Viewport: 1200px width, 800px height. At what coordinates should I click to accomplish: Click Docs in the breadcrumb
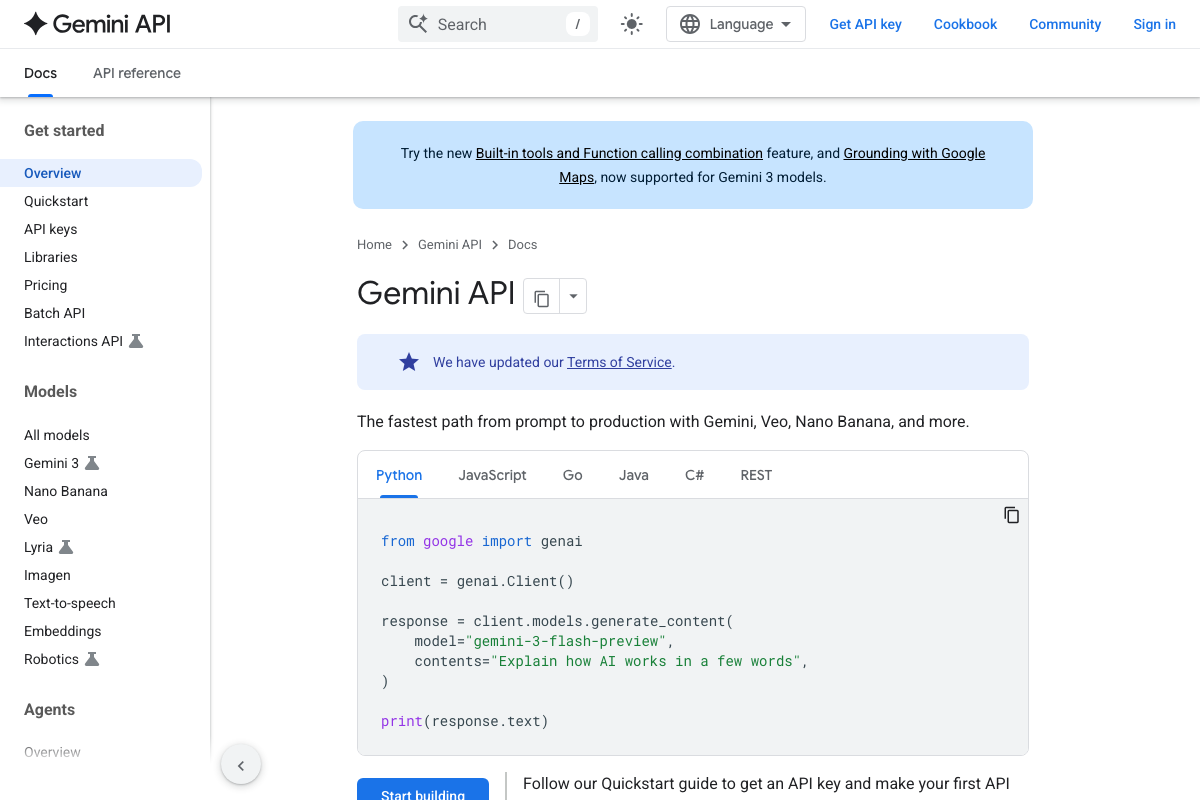point(522,244)
